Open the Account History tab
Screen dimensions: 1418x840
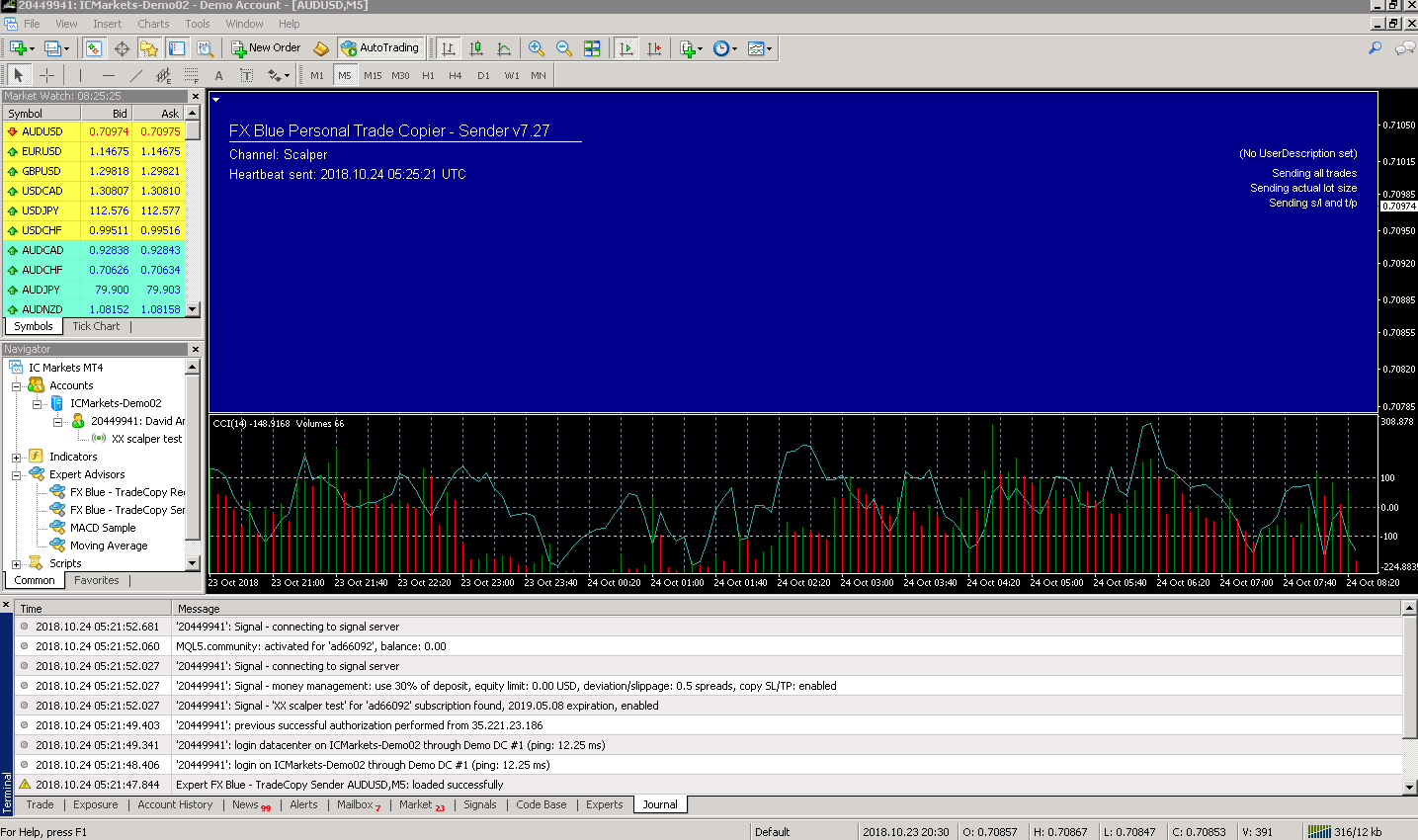point(175,804)
